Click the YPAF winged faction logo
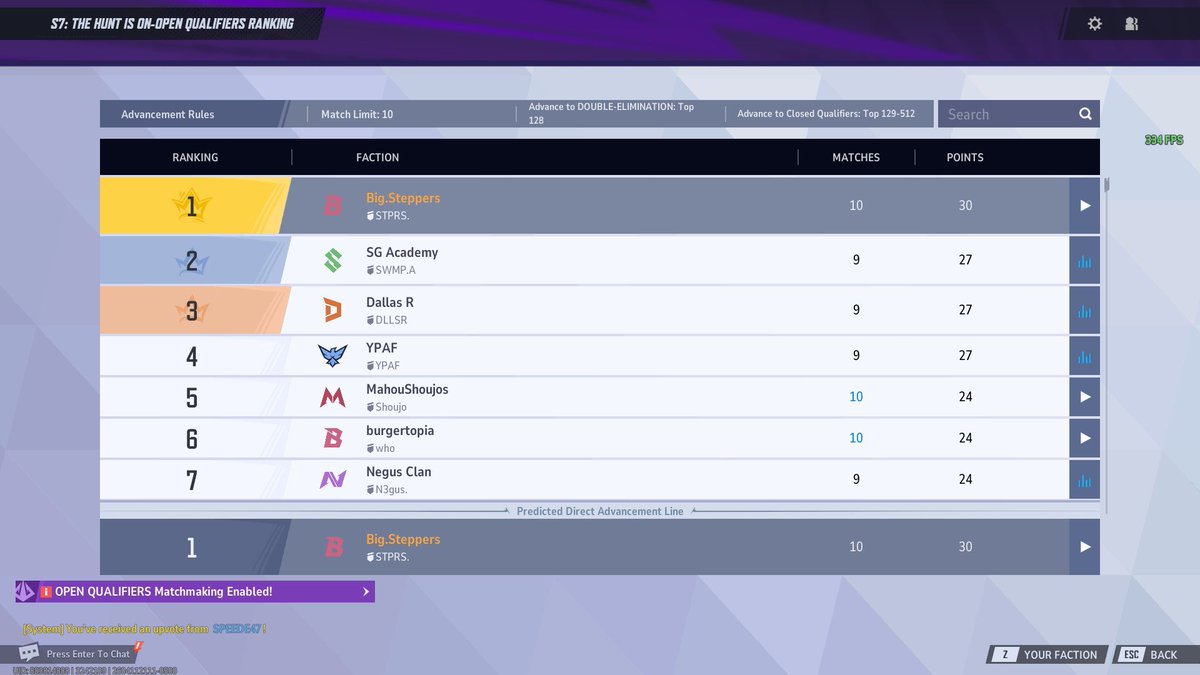 pyautogui.click(x=333, y=355)
